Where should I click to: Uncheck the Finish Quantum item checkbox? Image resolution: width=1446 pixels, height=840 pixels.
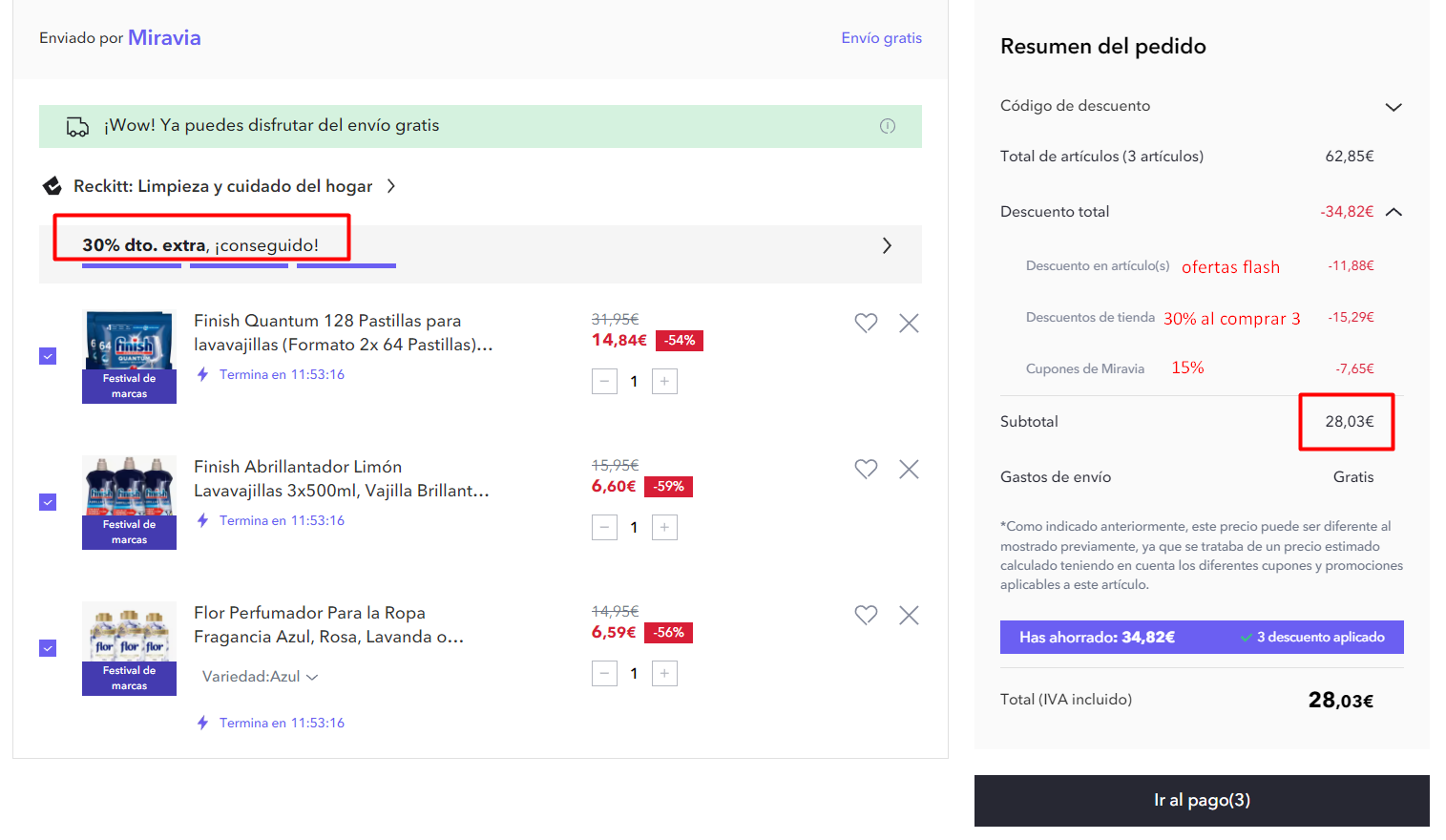point(48,356)
